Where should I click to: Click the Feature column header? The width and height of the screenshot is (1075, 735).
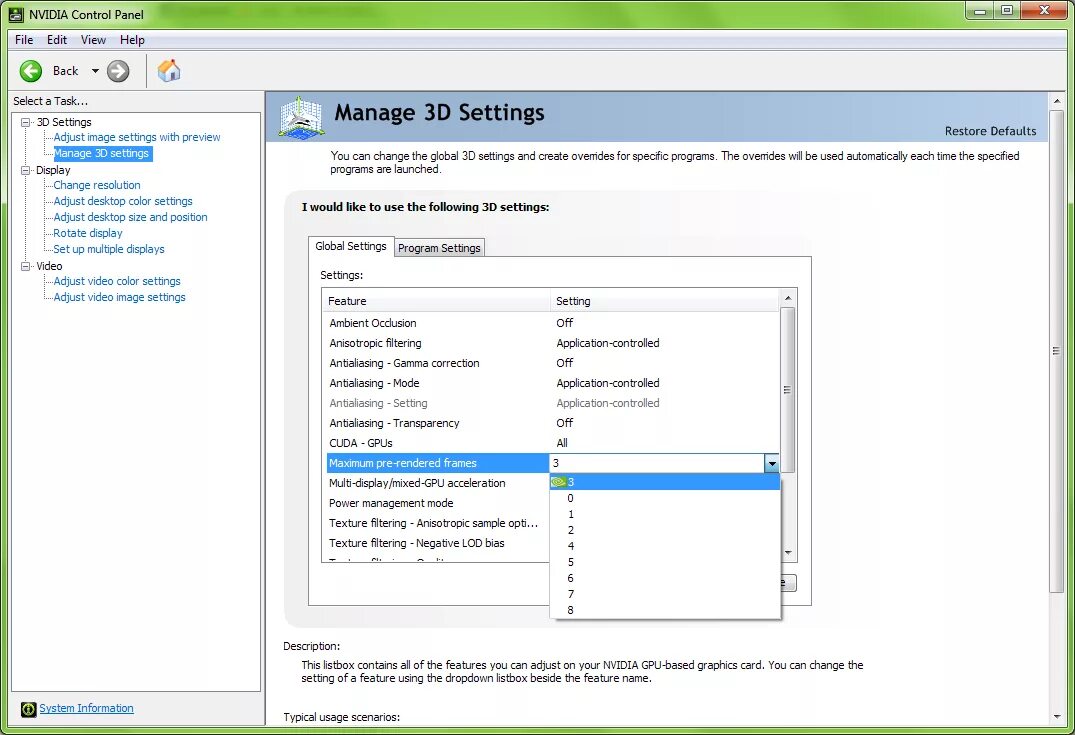[x=436, y=301]
